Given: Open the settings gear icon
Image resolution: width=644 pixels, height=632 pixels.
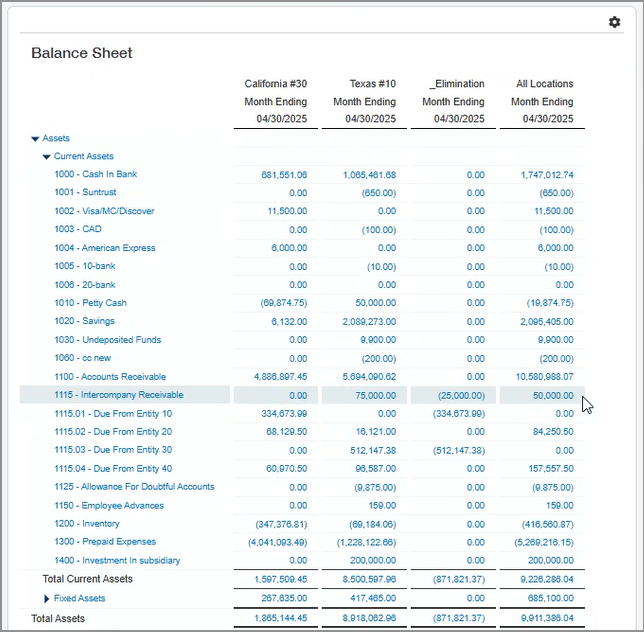Looking at the screenshot, I should (x=614, y=22).
